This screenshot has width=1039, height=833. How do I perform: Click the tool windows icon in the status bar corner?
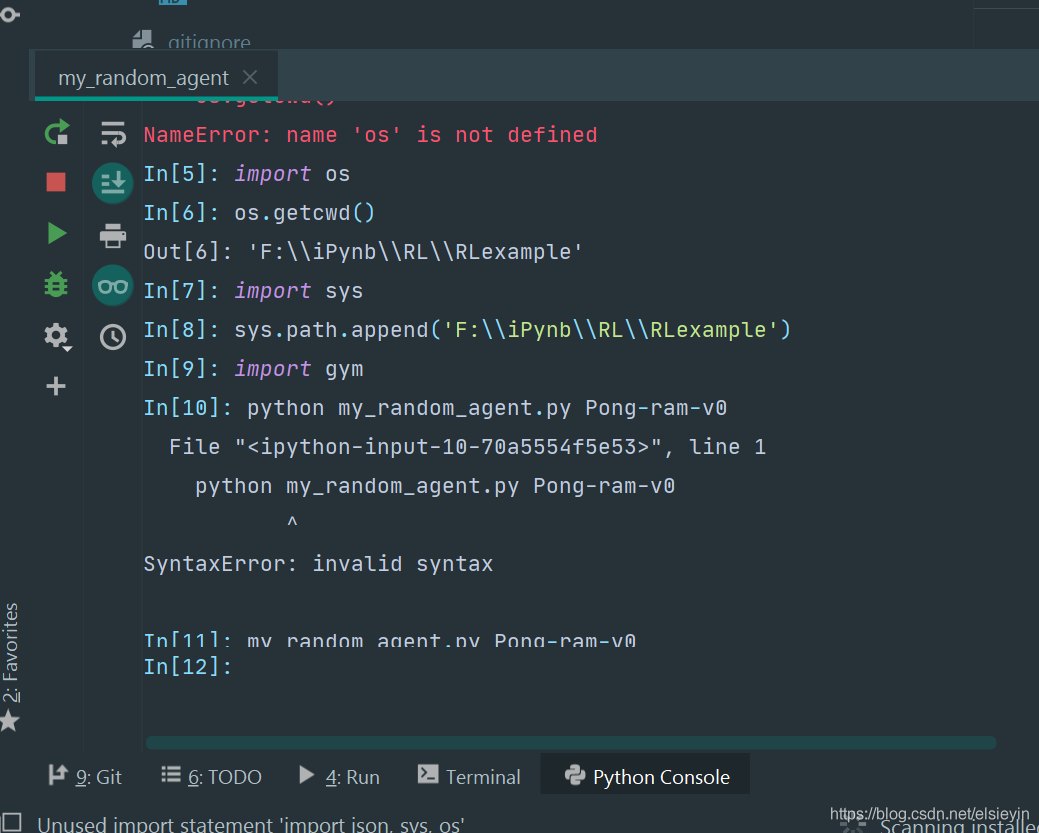point(11,823)
